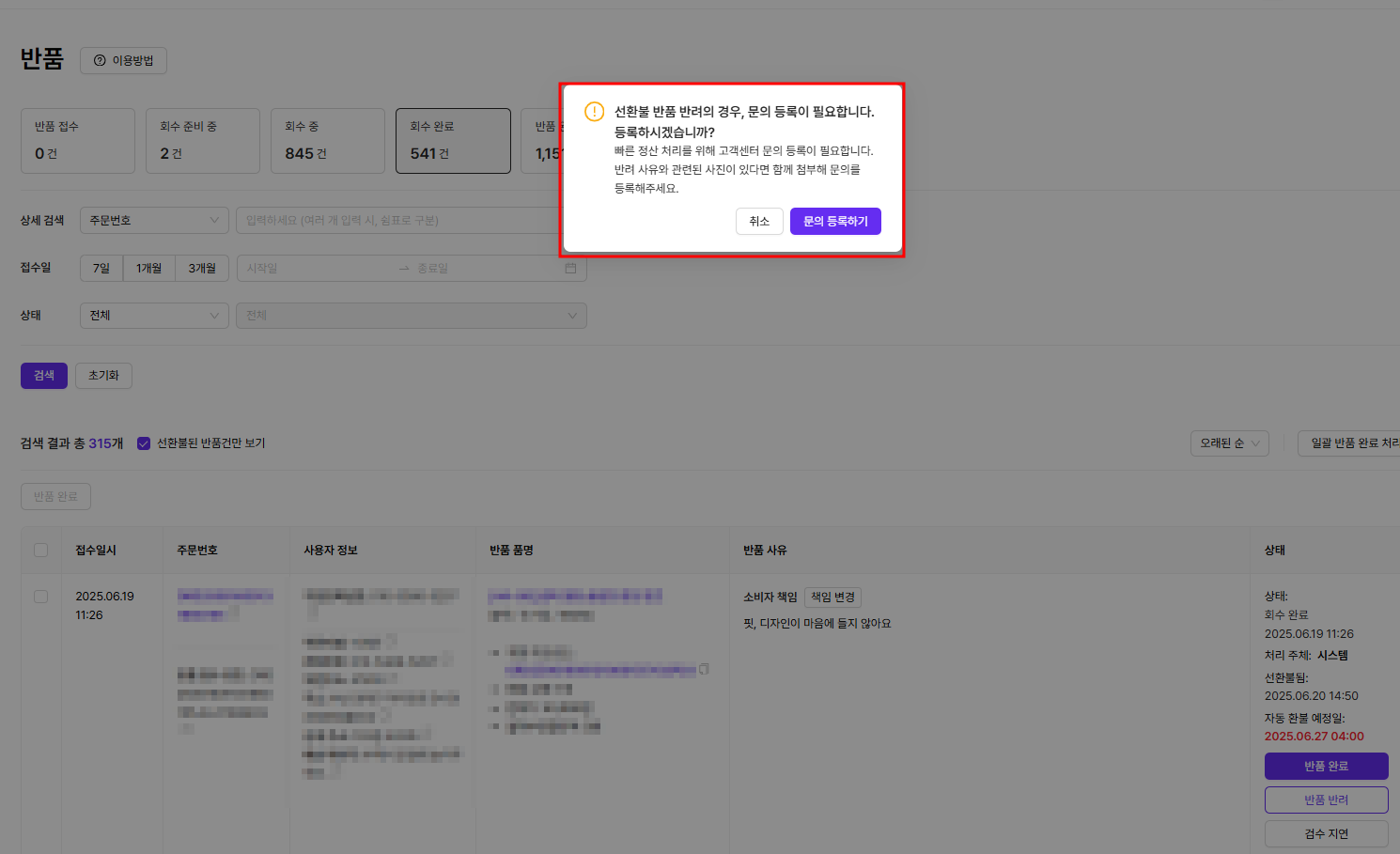Click the 책임 변경 button
The height and width of the screenshot is (854, 1400).
pos(832,597)
